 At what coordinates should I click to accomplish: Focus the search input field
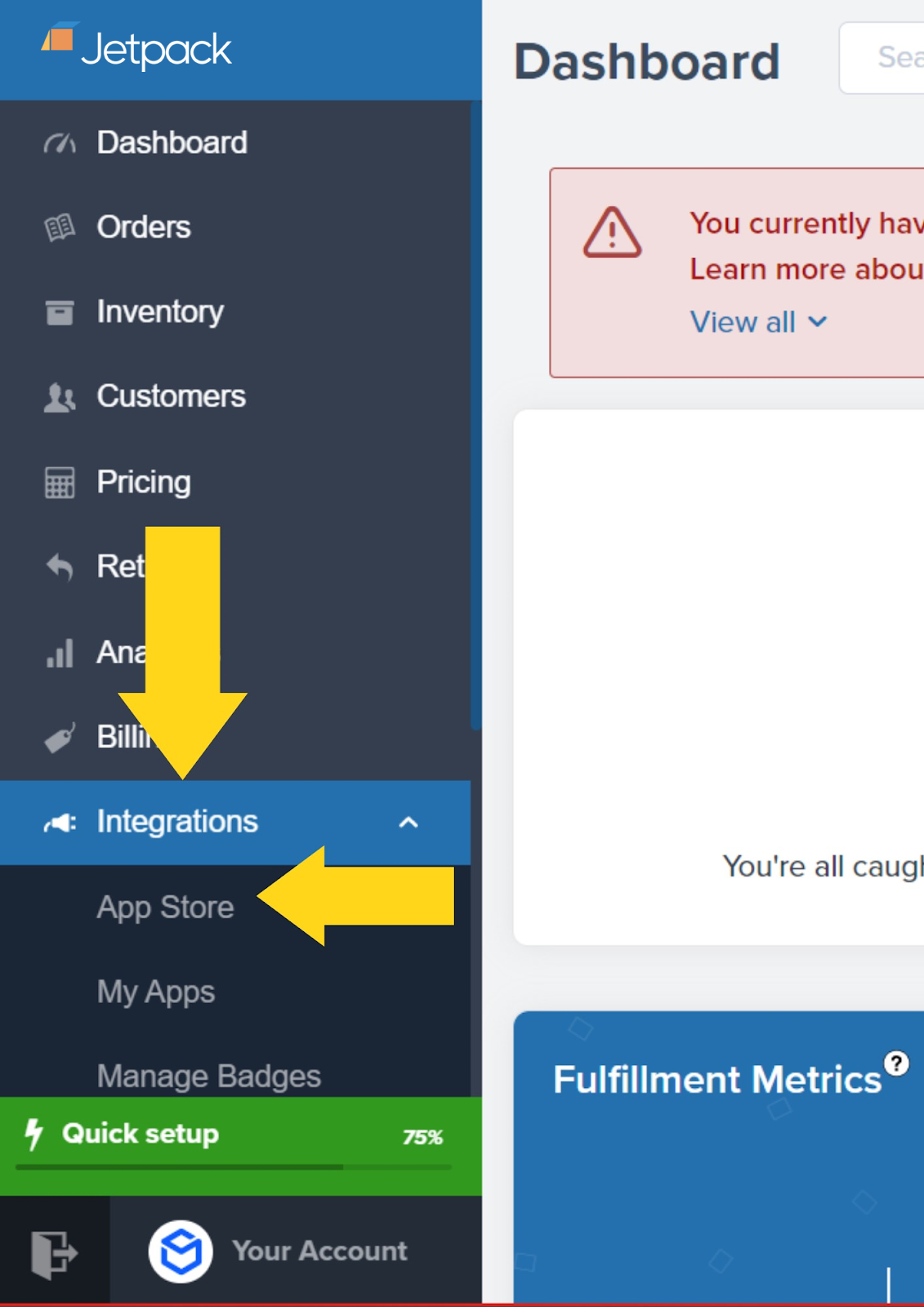(x=882, y=58)
